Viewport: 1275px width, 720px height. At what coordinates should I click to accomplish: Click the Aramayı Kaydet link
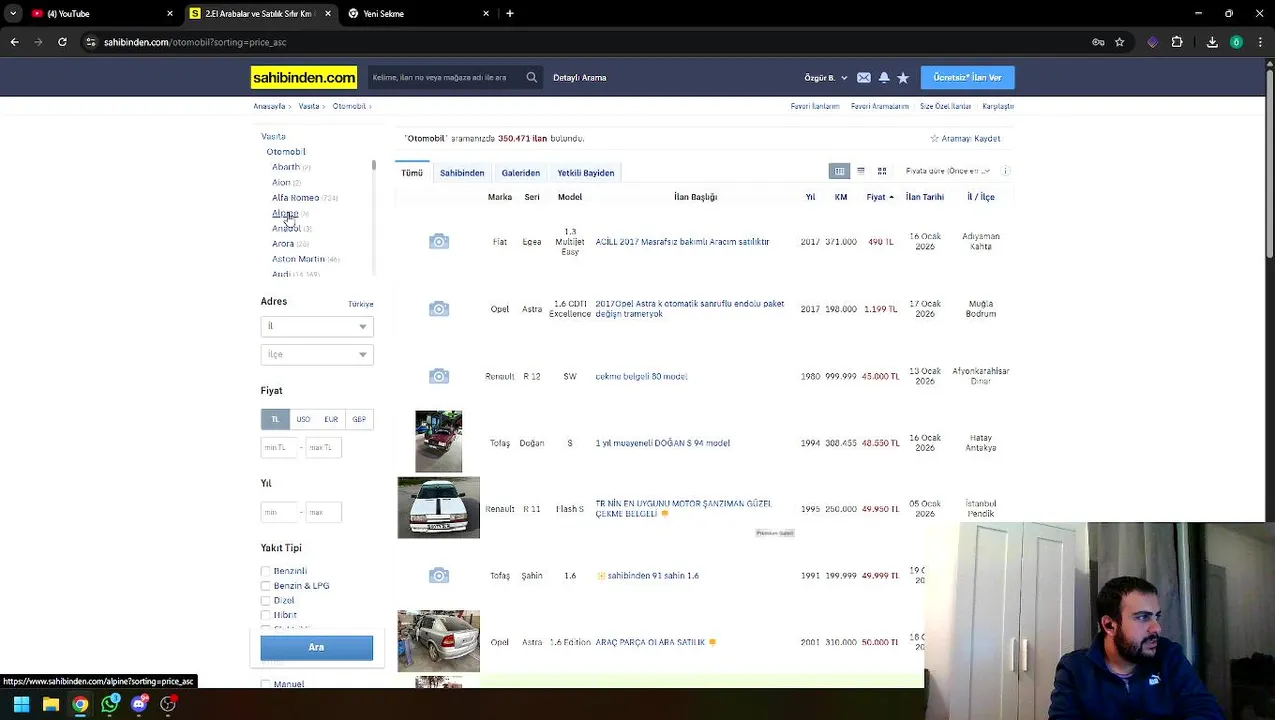(965, 139)
